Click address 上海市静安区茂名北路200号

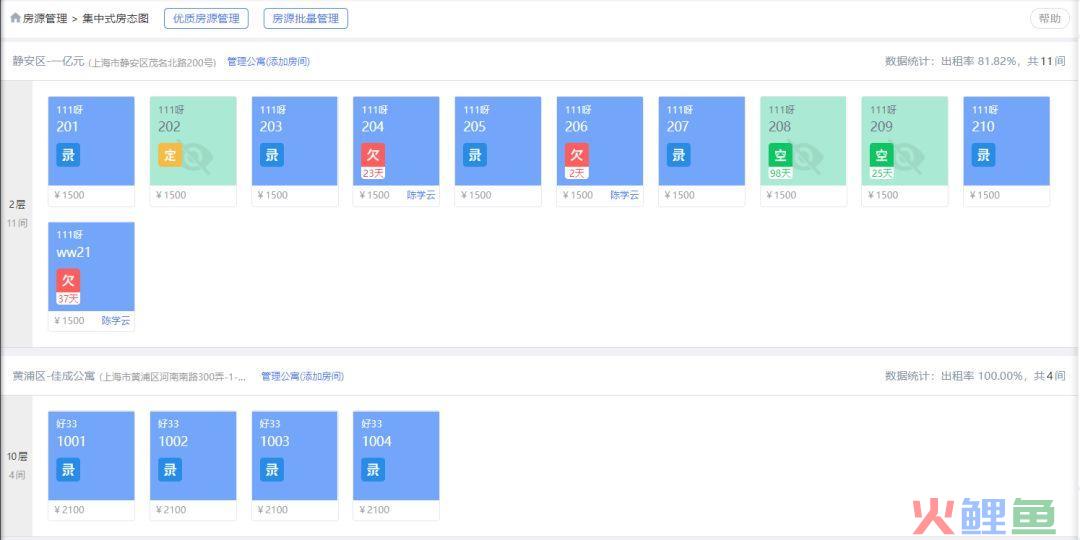click(153, 63)
